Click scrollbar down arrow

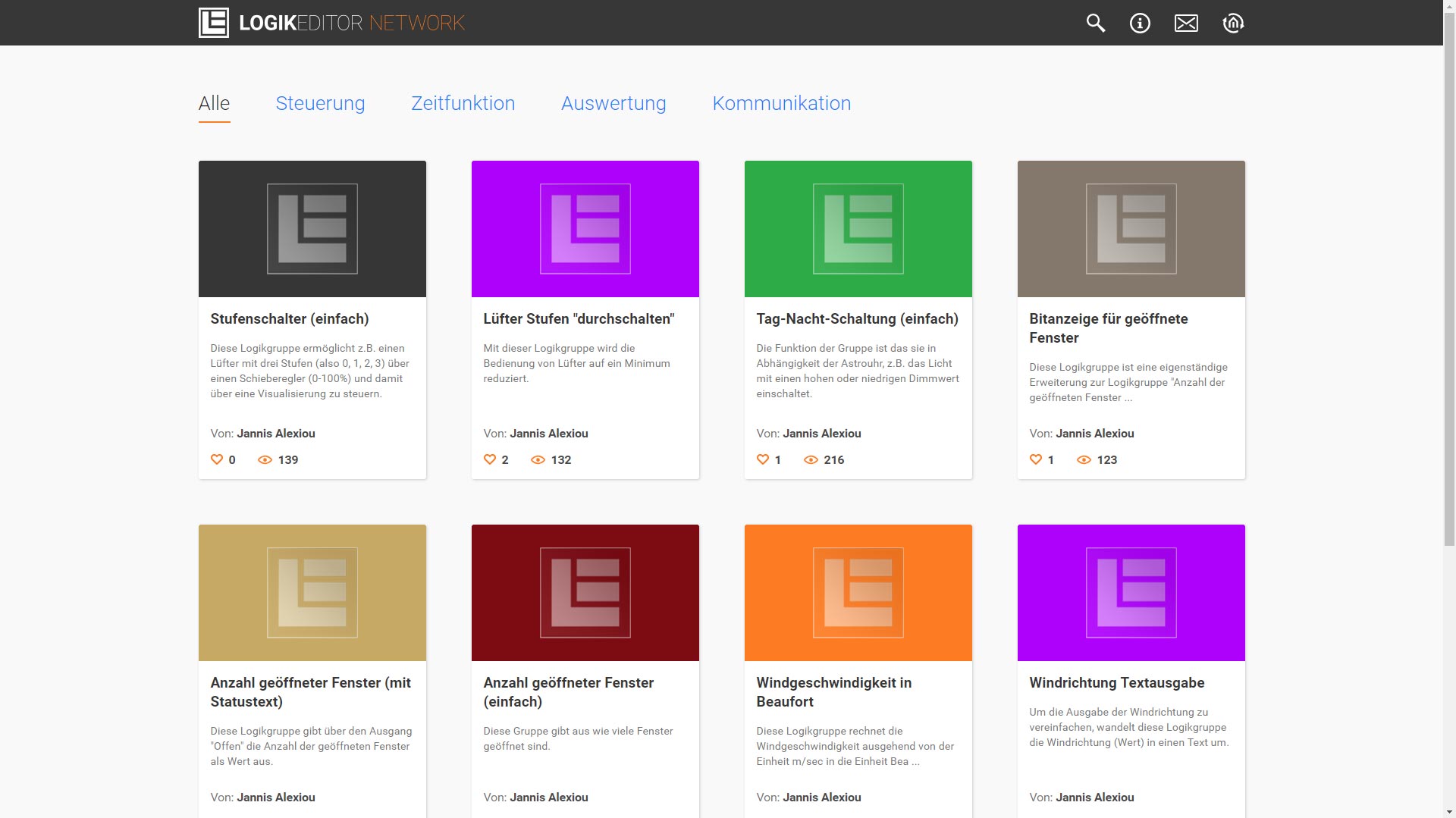pos(1449,811)
